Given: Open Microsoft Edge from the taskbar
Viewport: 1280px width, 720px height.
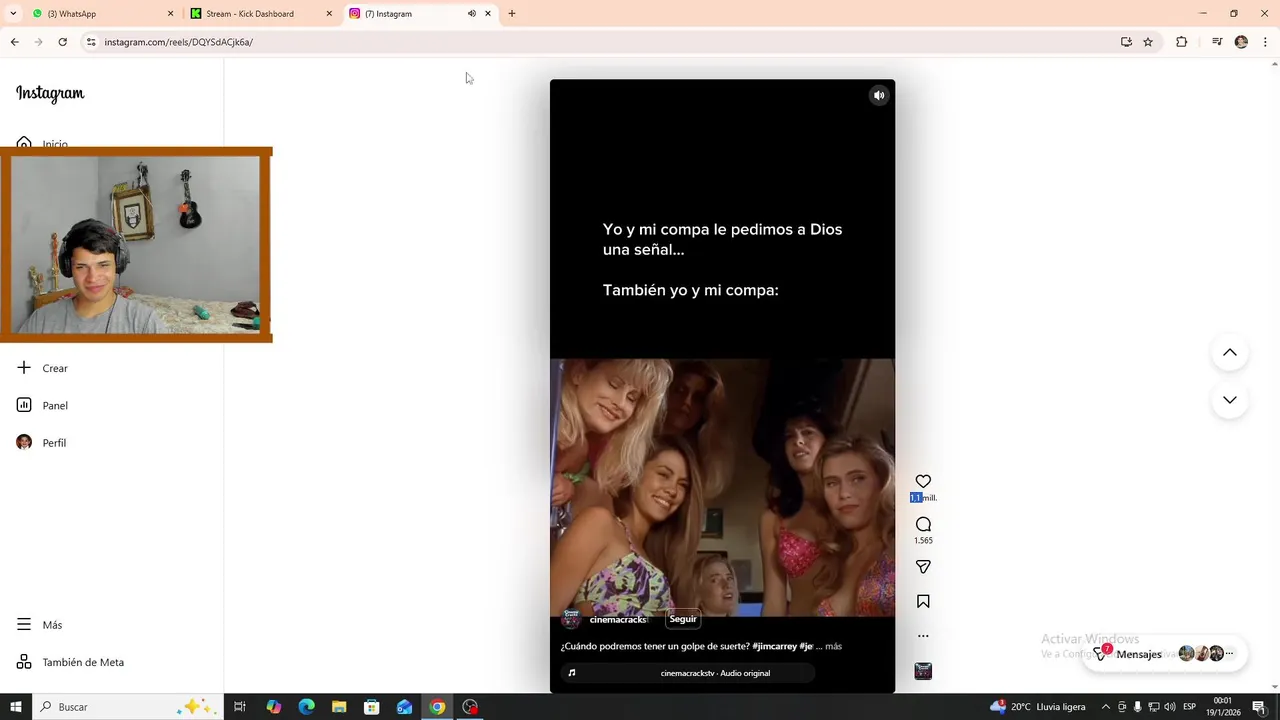Looking at the screenshot, I should coord(306,707).
